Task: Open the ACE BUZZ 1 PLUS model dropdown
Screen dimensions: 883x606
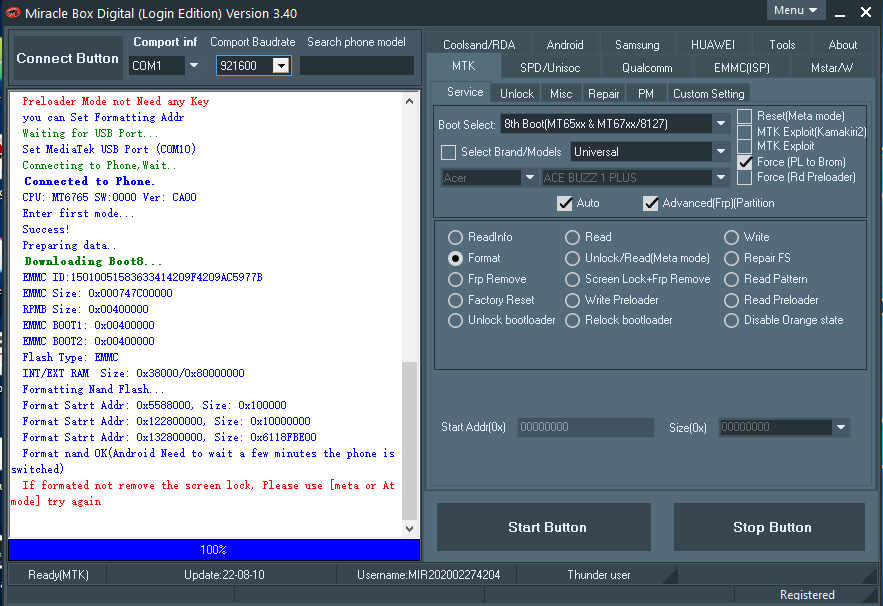Action: (x=721, y=177)
